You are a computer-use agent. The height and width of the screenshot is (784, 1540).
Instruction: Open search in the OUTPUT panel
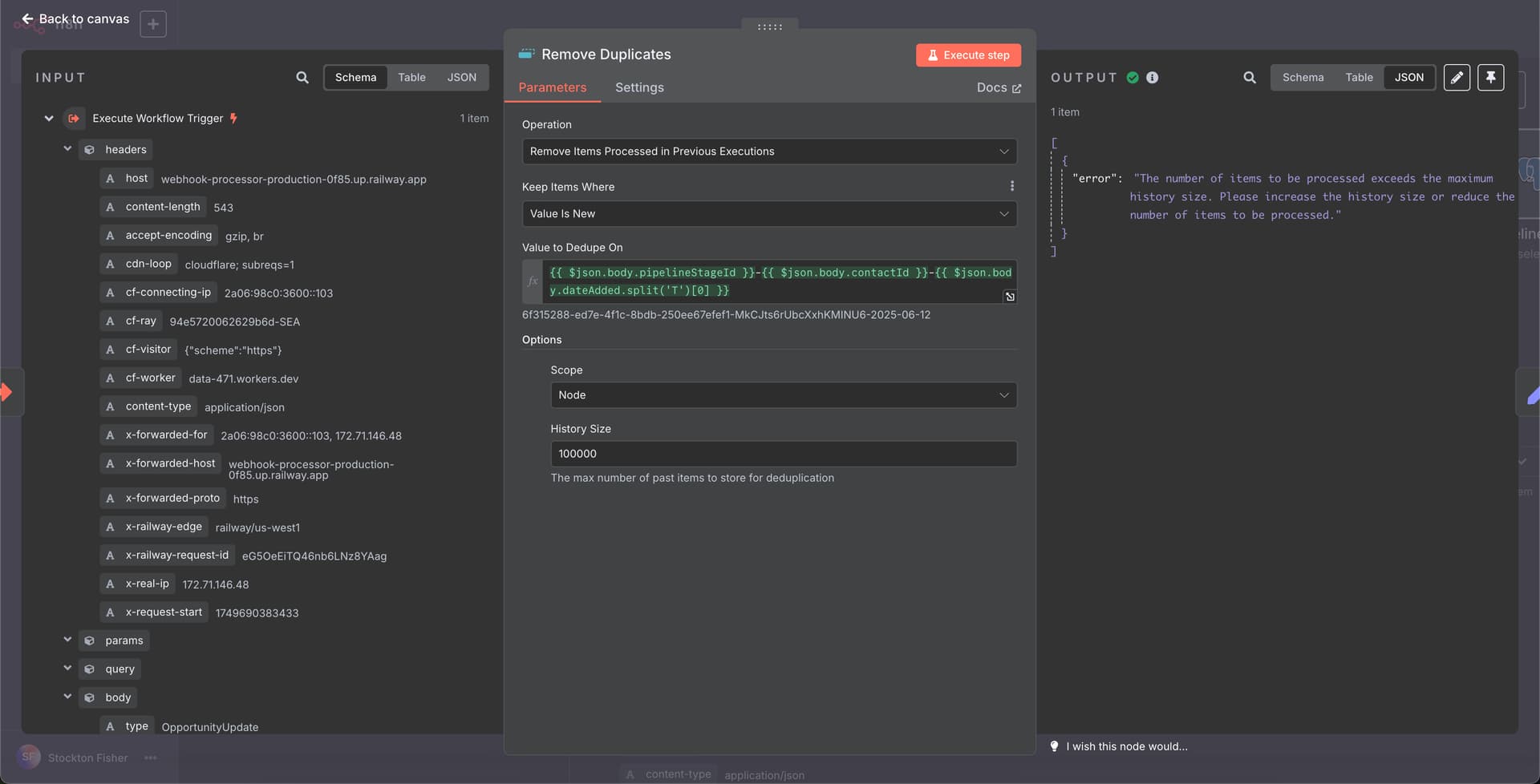click(x=1250, y=78)
